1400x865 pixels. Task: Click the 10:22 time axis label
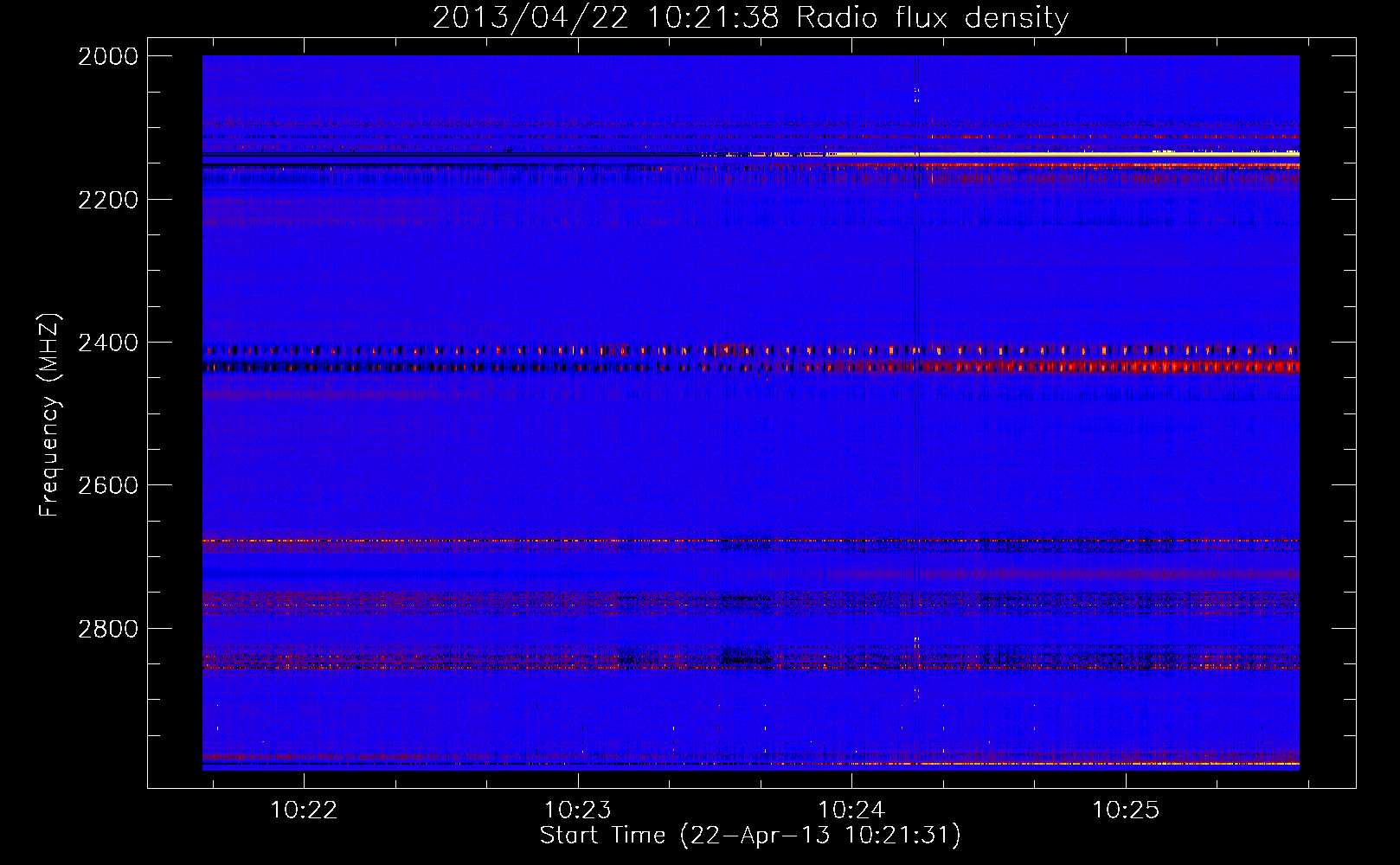304,811
